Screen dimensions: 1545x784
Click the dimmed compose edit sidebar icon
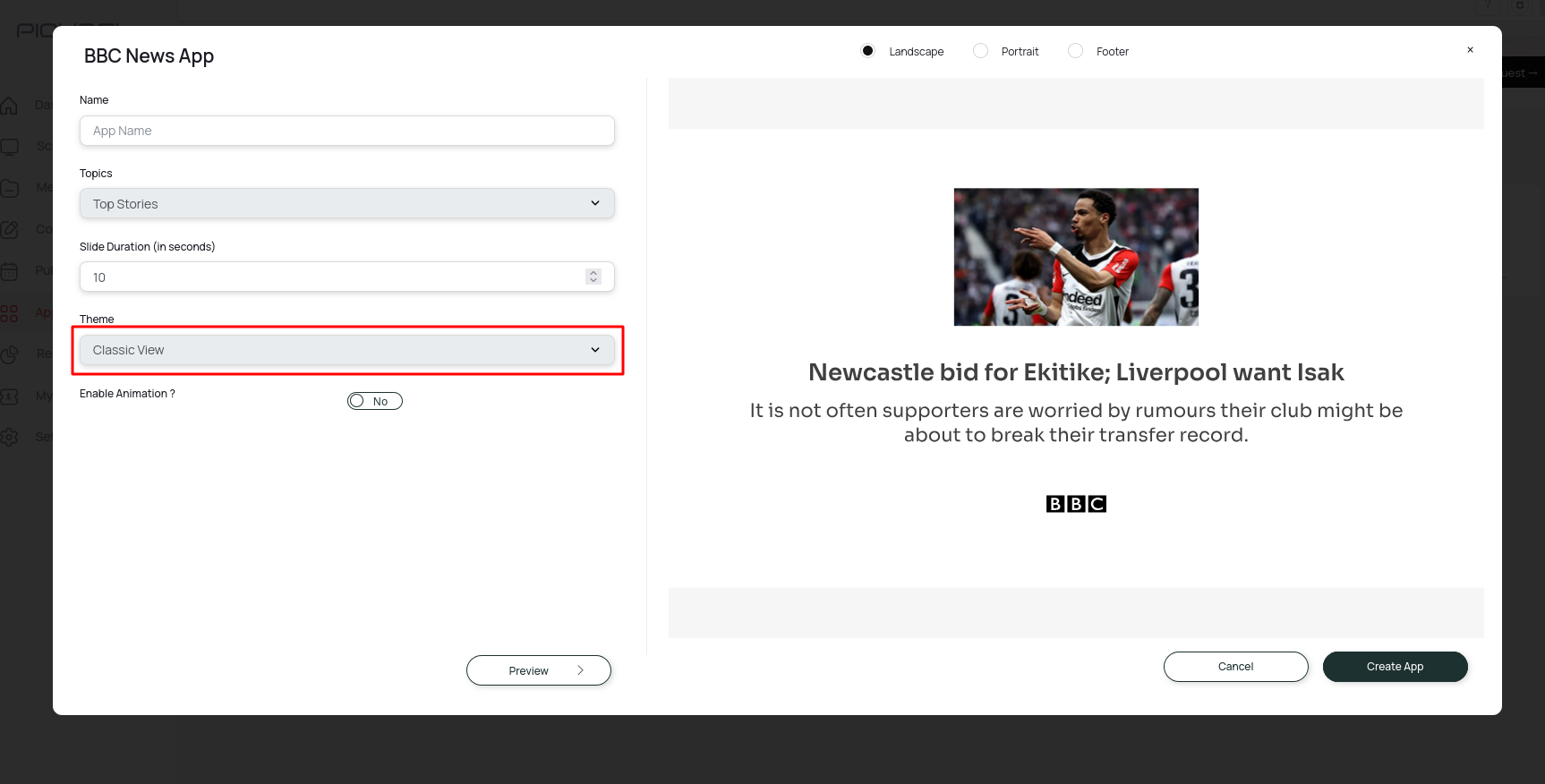pos(9,230)
